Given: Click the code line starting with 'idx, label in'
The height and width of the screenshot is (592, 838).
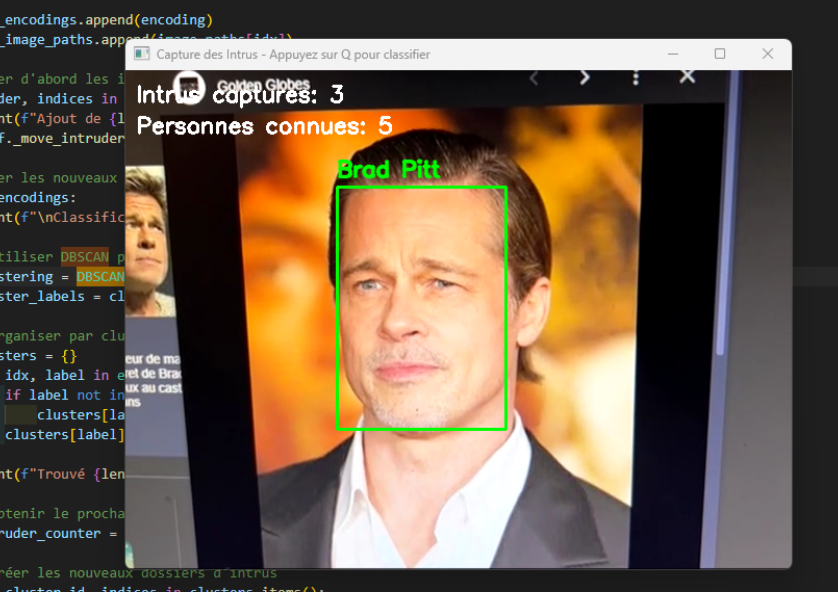Looking at the screenshot, I should click(62, 375).
